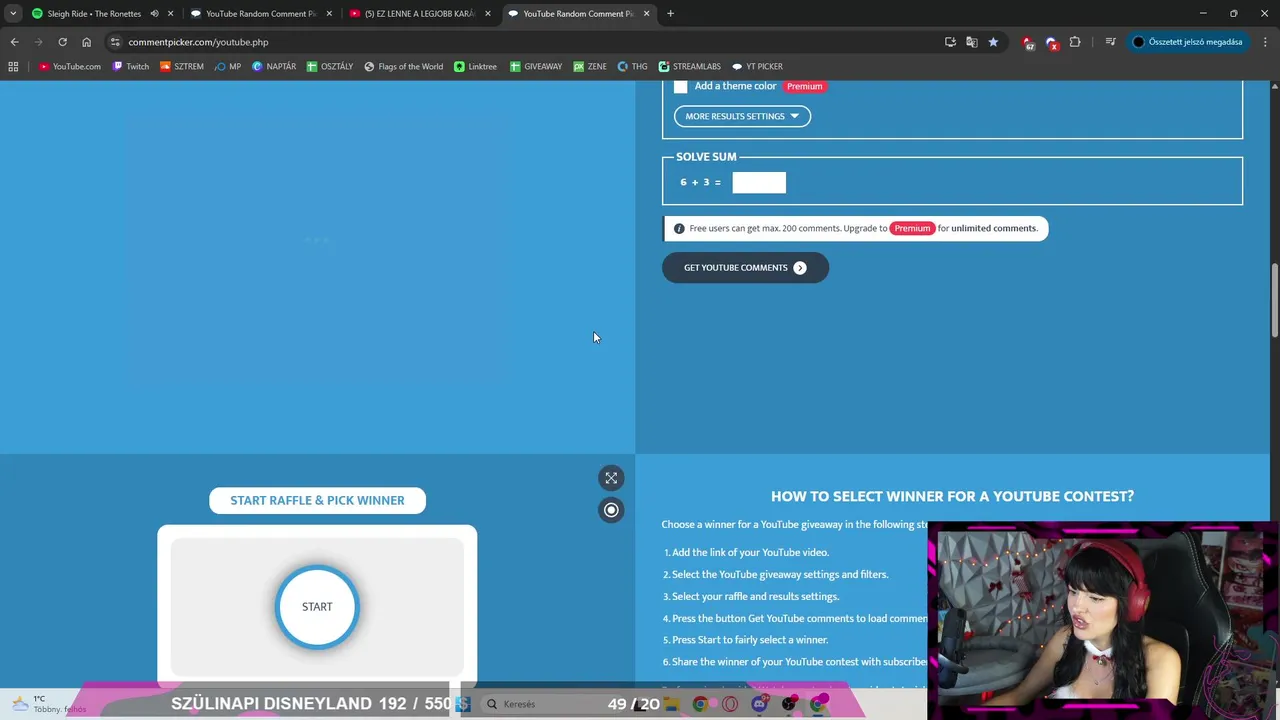1280x720 pixels.
Task: Close the EZ LENNE A LEGJOBB tab
Action: pos(488,14)
